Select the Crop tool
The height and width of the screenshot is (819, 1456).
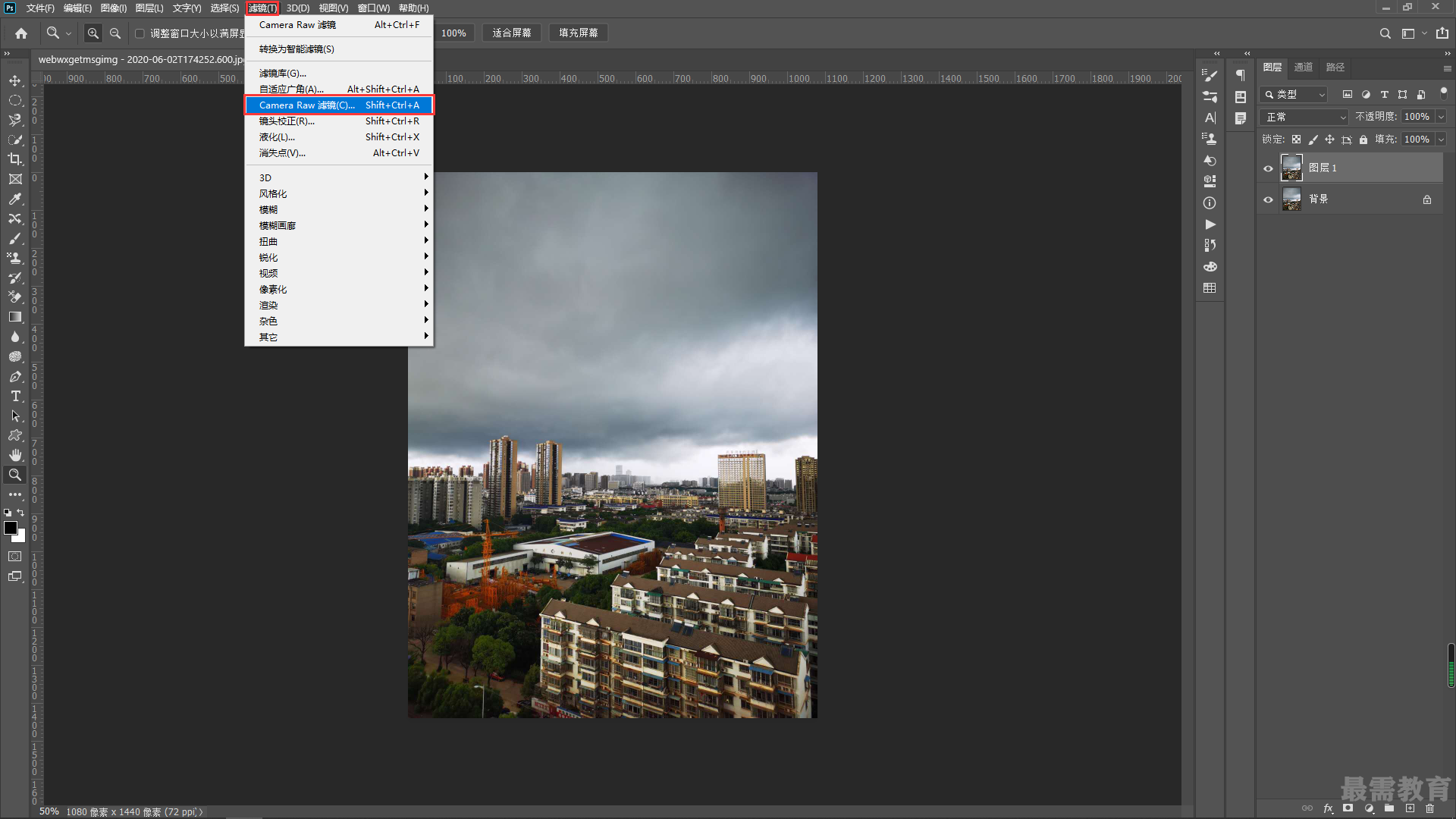(15, 159)
